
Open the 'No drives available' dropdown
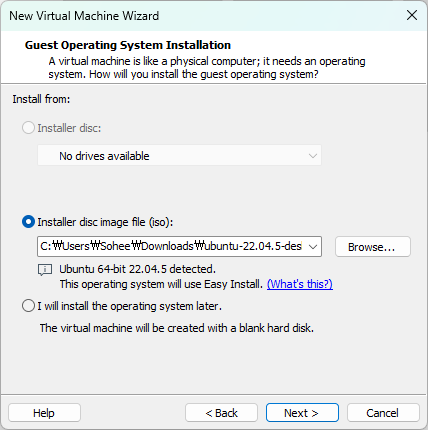[x=179, y=156]
